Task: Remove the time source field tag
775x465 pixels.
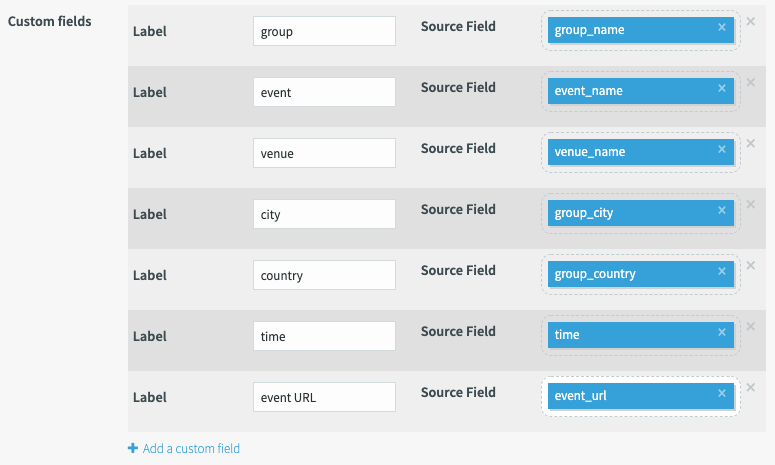Action: (722, 332)
